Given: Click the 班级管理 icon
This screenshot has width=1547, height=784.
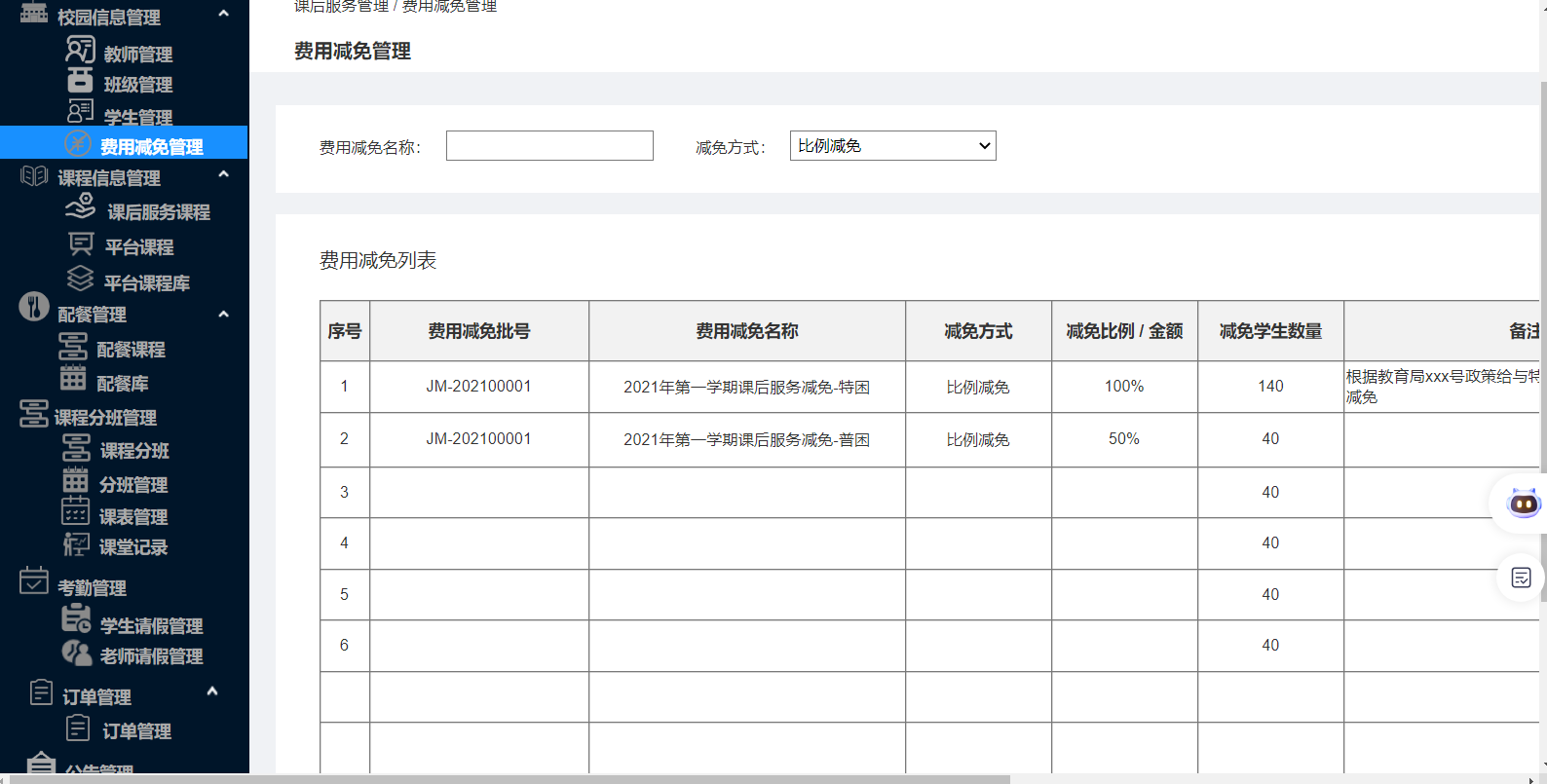Looking at the screenshot, I should pos(80,80).
